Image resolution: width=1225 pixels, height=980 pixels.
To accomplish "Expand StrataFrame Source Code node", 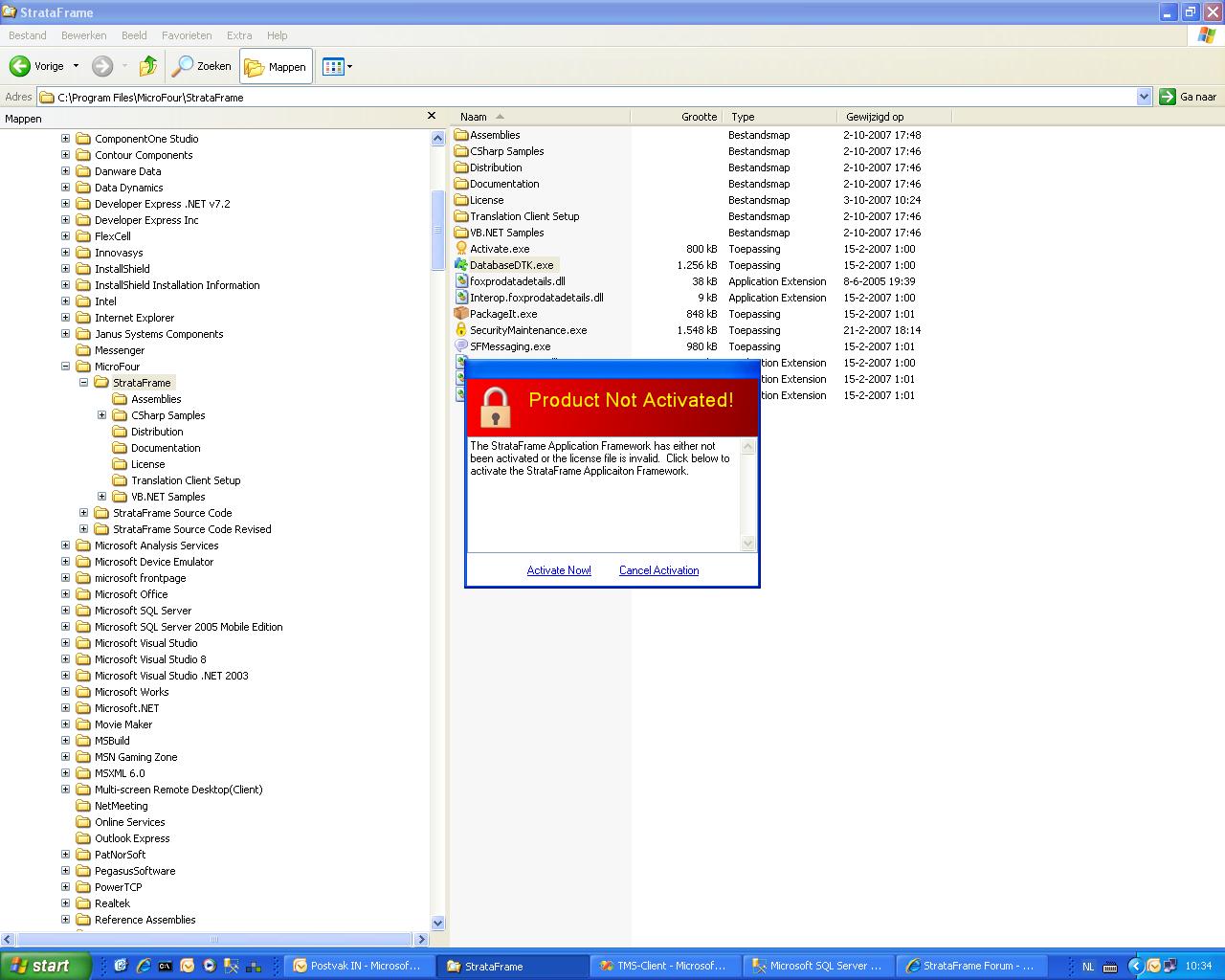I will [x=83, y=513].
